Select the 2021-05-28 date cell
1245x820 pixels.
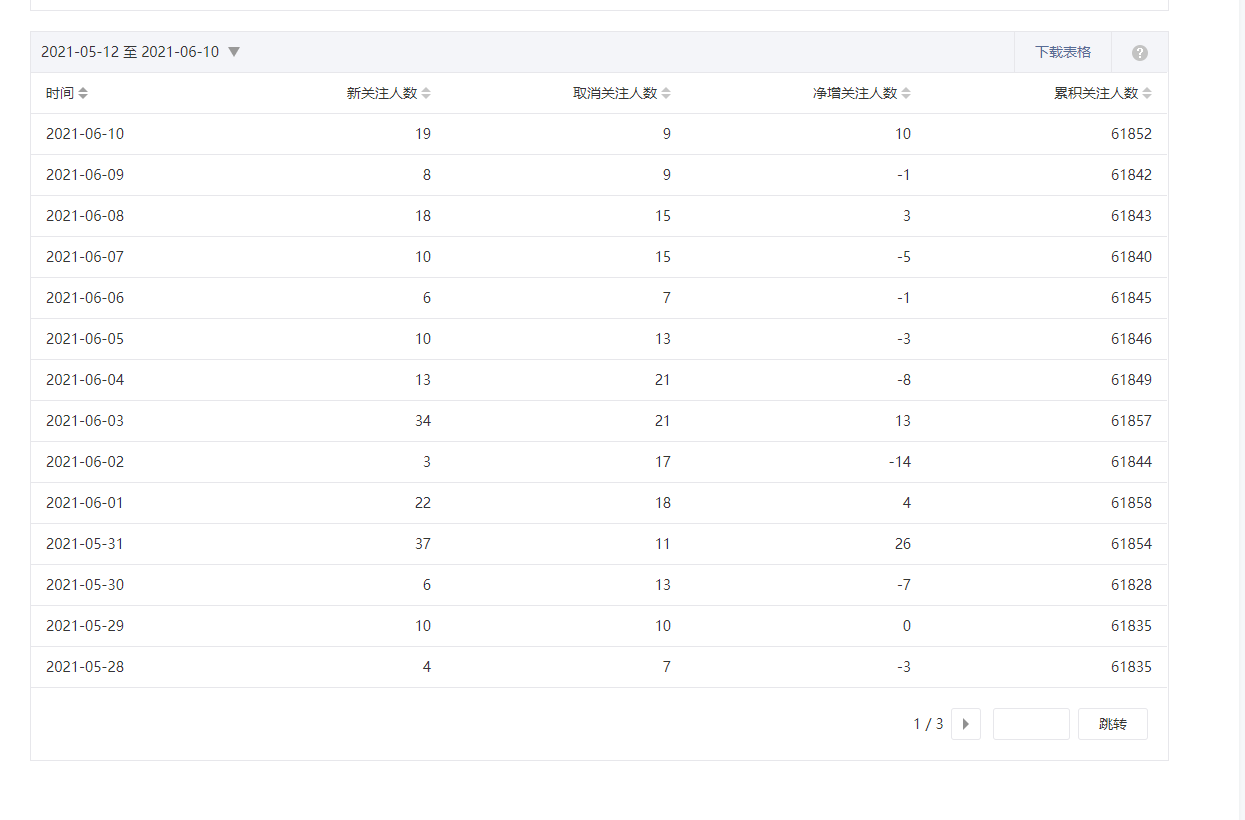(x=85, y=667)
